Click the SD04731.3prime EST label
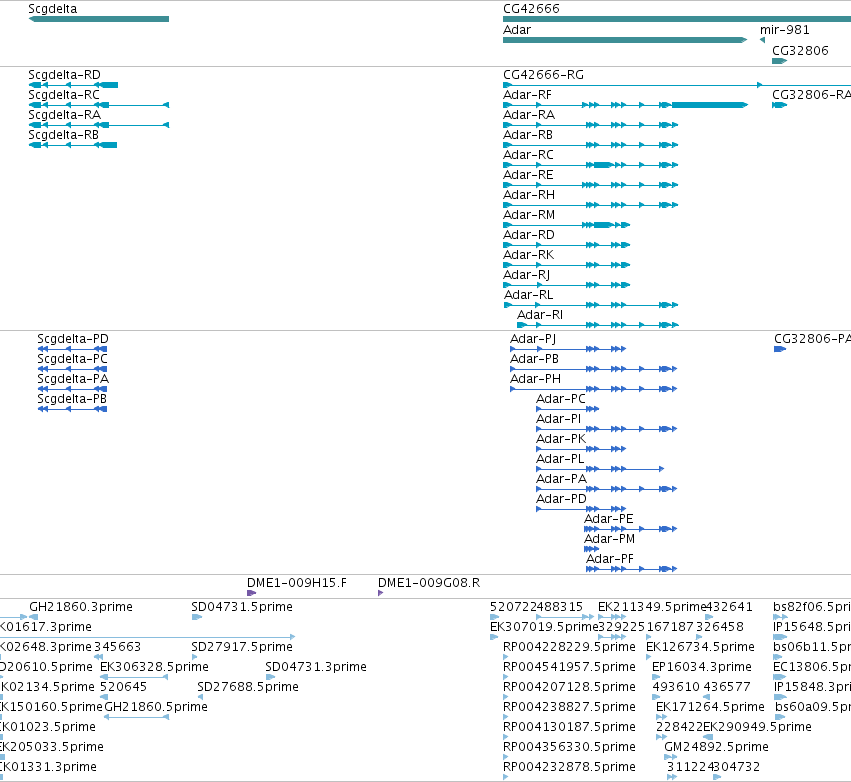The height and width of the screenshot is (782, 851). [316, 667]
